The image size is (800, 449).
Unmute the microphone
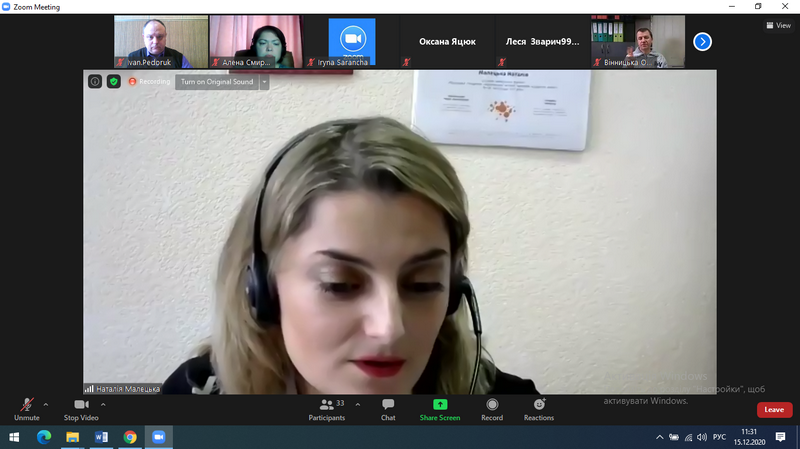(27, 410)
